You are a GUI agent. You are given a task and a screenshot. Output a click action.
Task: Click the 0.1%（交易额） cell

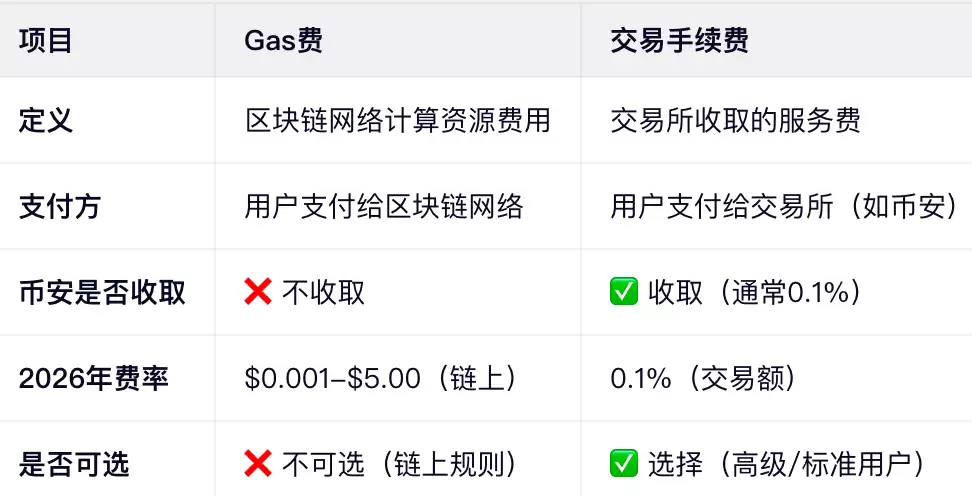[703, 379]
